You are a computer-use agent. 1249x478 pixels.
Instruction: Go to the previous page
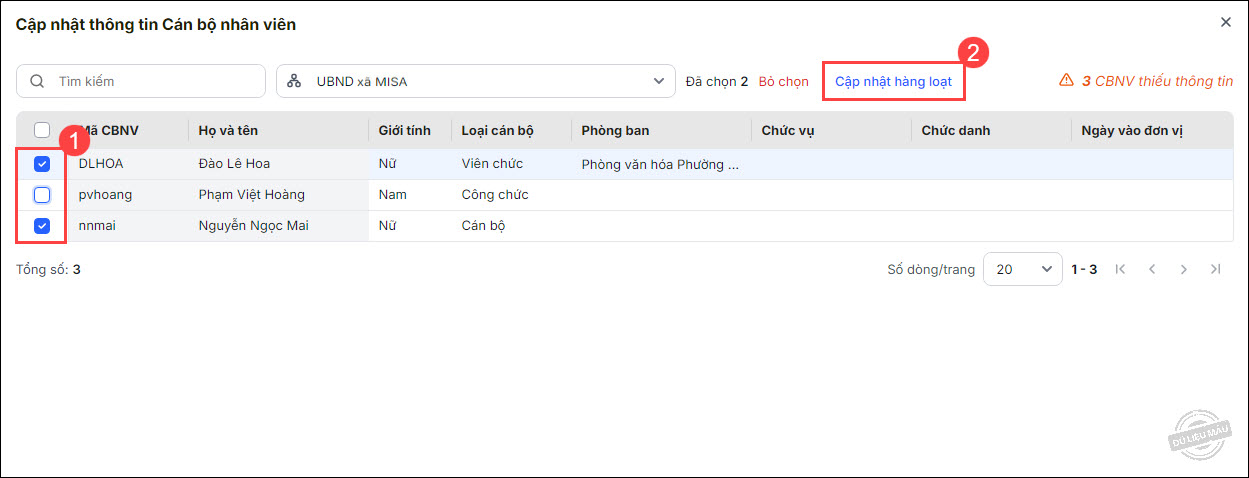pyautogui.click(x=1152, y=269)
